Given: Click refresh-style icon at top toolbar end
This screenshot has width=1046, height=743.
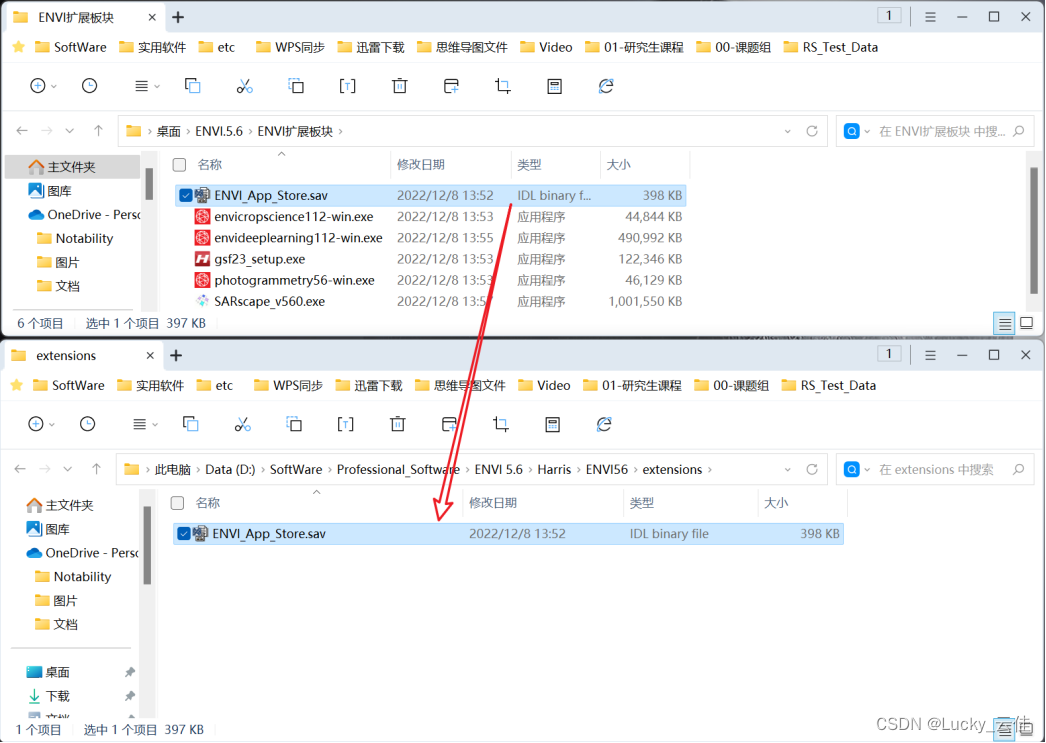Looking at the screenshot, I should pos(606,86).
